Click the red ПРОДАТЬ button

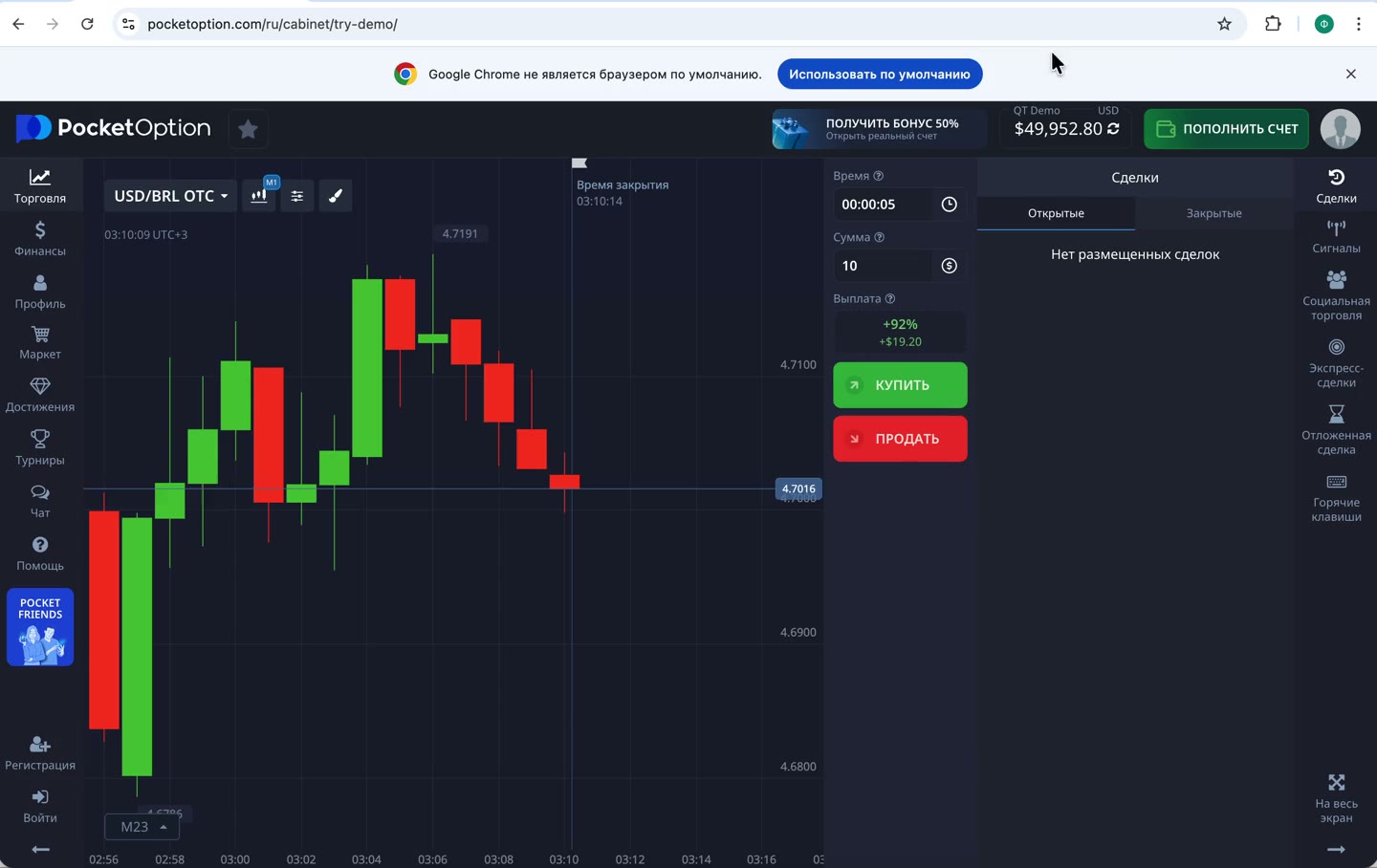coord(900,439)
